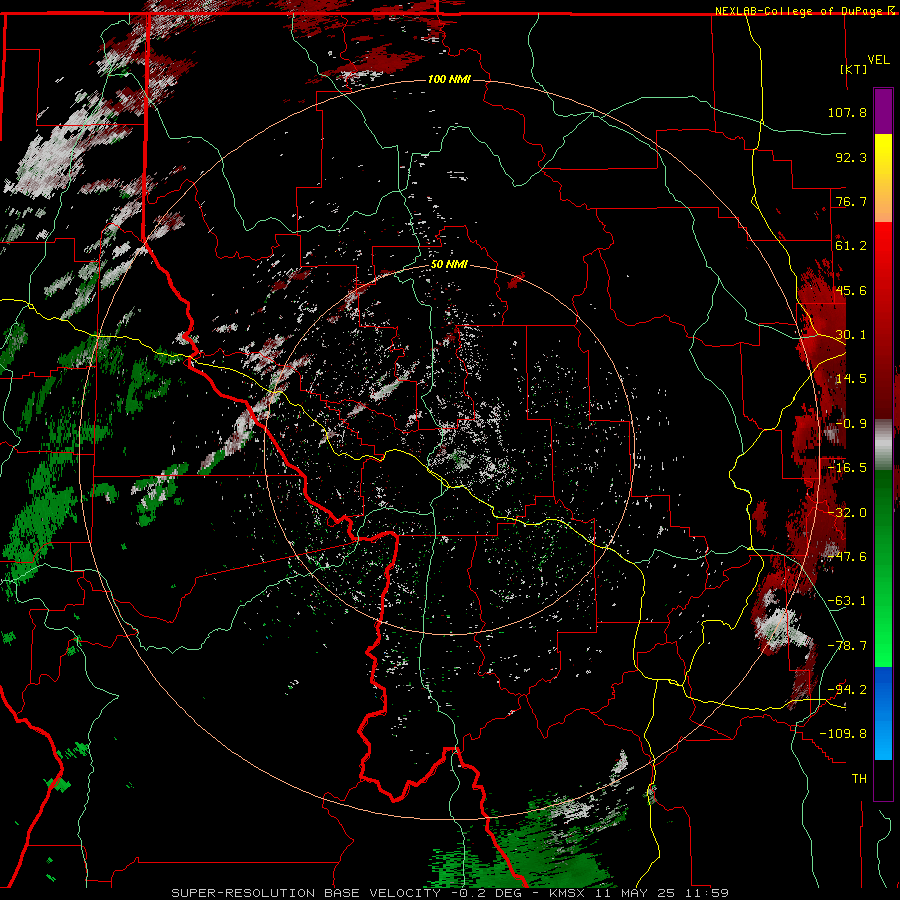
Task: Click the TH legend label
Action: [x=859, y=779]
